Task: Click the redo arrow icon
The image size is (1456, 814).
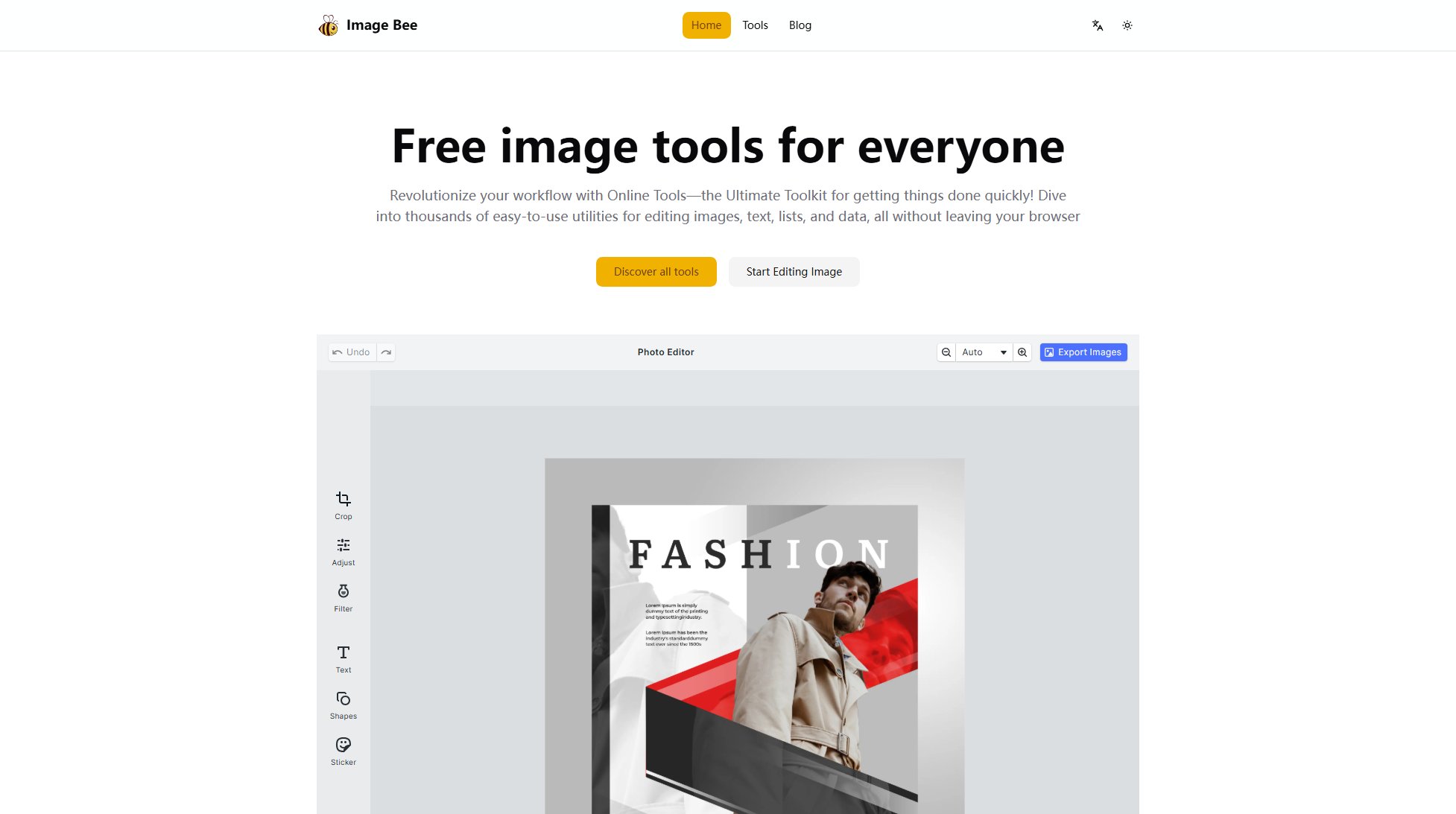Action: pyautogui.click(x=386, y=352)
